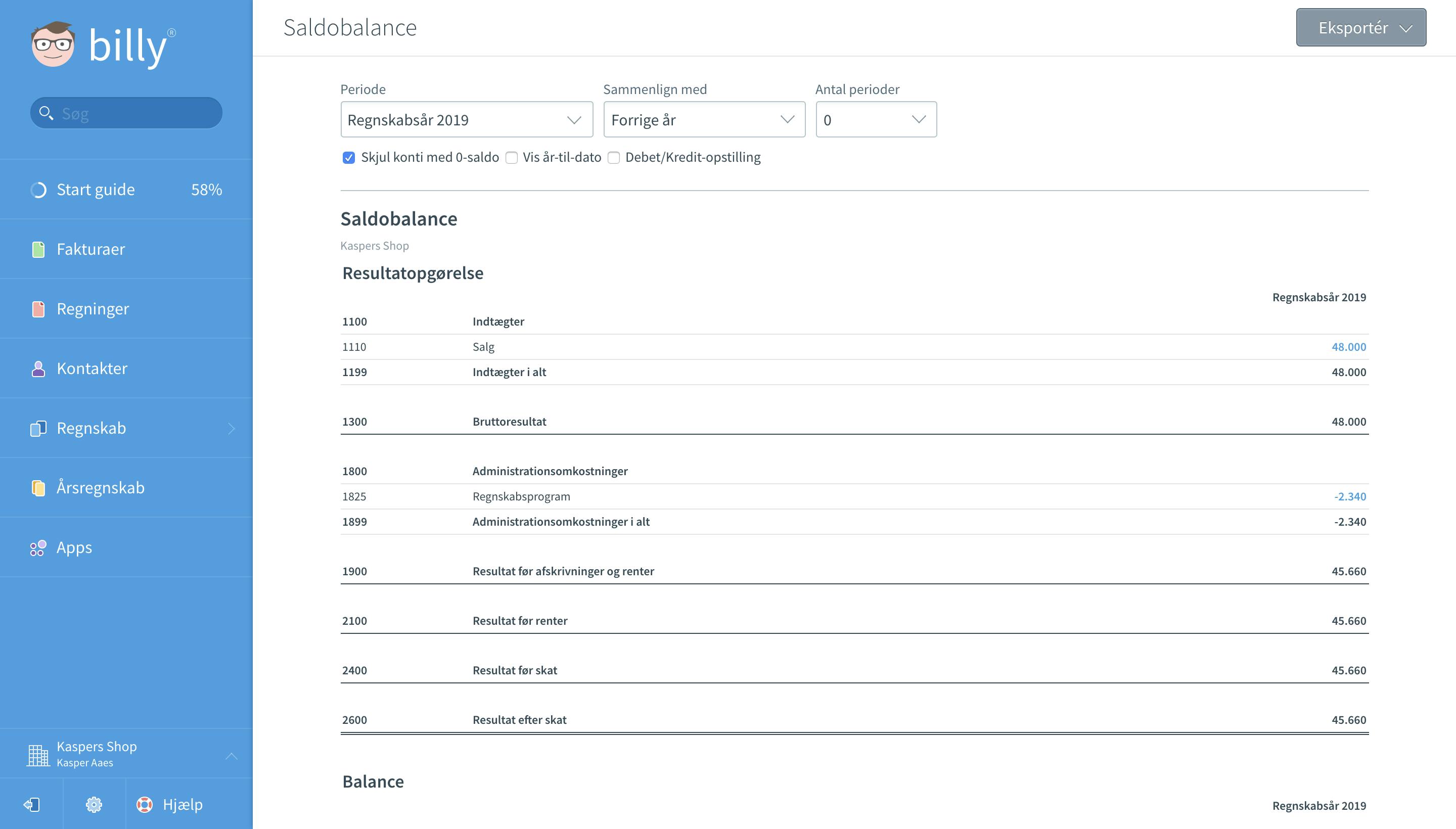Click Salg amount 48.000 link
Viewport: 1456px width, 829px height.
click(x=1348, y=347)
